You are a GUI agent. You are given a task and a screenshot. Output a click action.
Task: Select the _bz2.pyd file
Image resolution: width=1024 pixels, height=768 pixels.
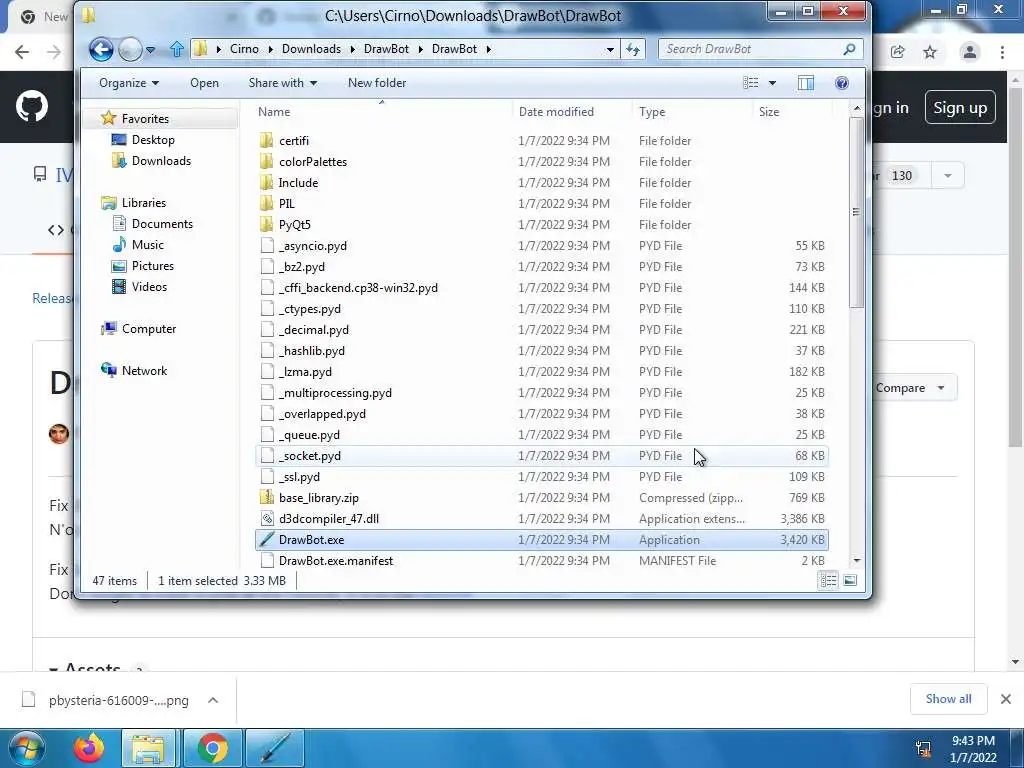point(542,266)
